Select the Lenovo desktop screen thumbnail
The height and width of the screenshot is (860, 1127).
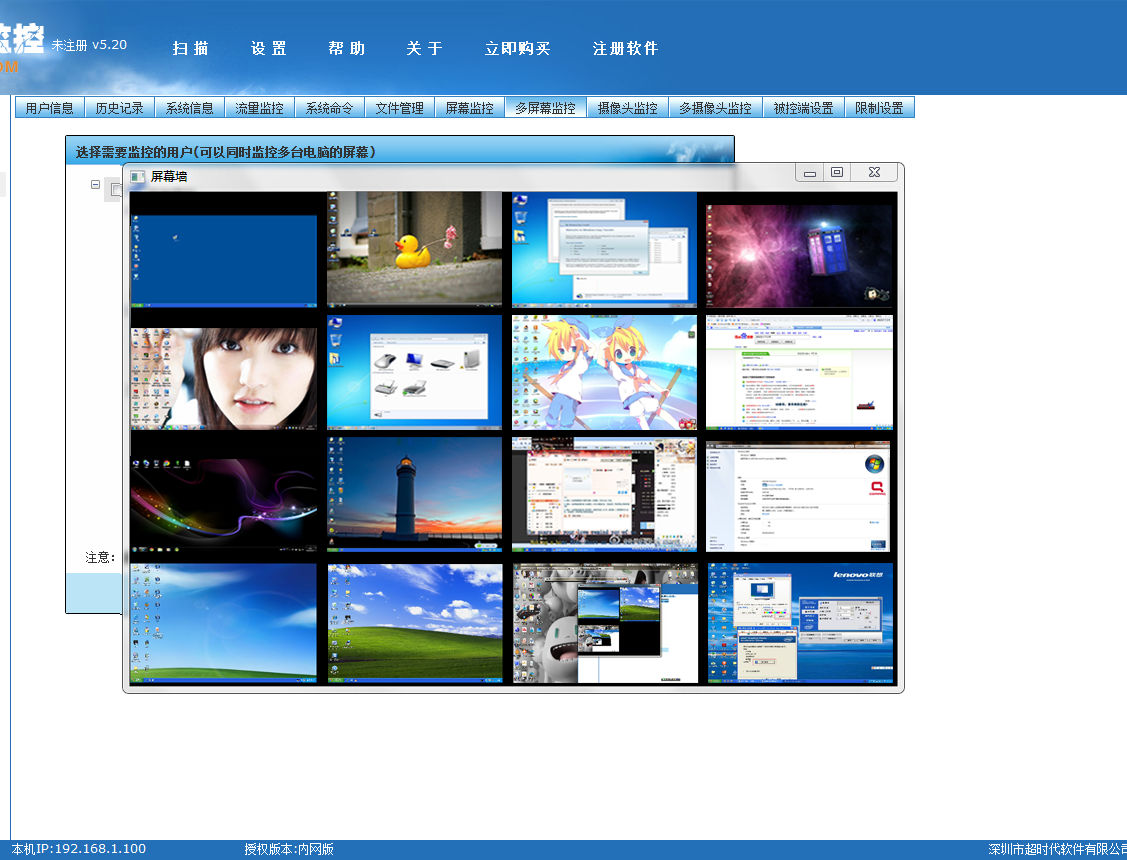pyautogui.click(x=801, y=622)
